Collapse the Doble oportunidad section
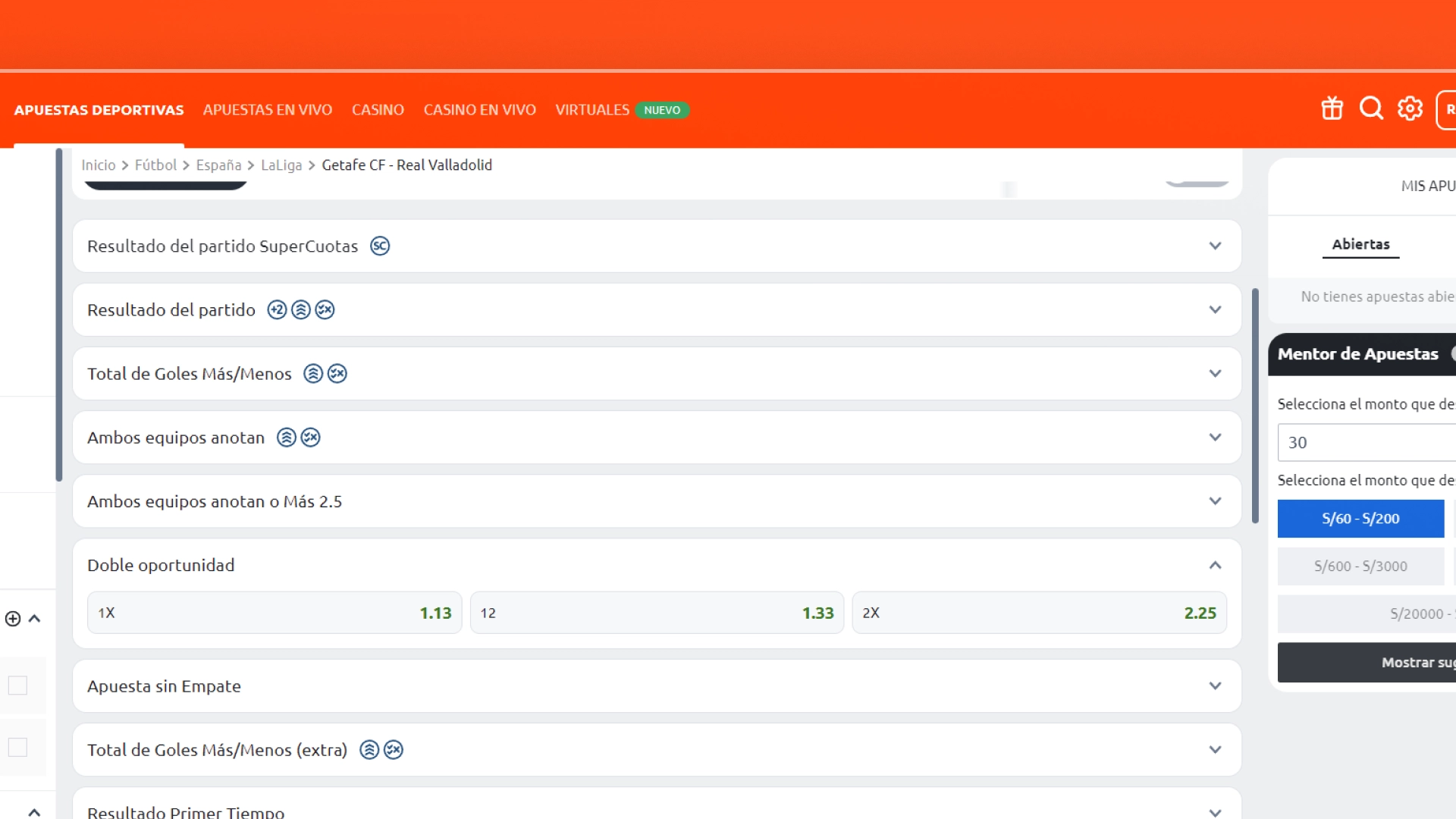Screen dimensions: 1456x819 [1215, 565]
